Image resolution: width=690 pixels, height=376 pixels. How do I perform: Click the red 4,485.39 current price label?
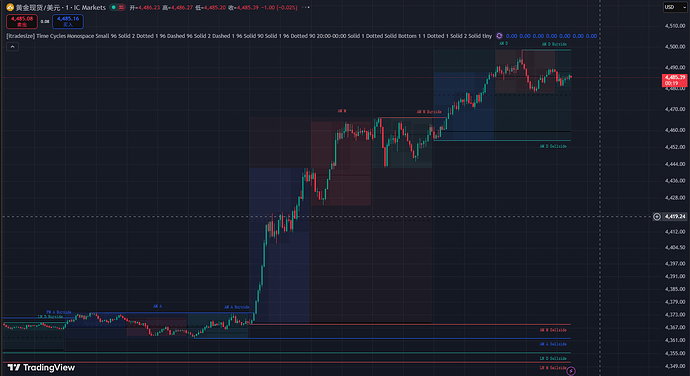pyautogui.click(x=675, y=80)
